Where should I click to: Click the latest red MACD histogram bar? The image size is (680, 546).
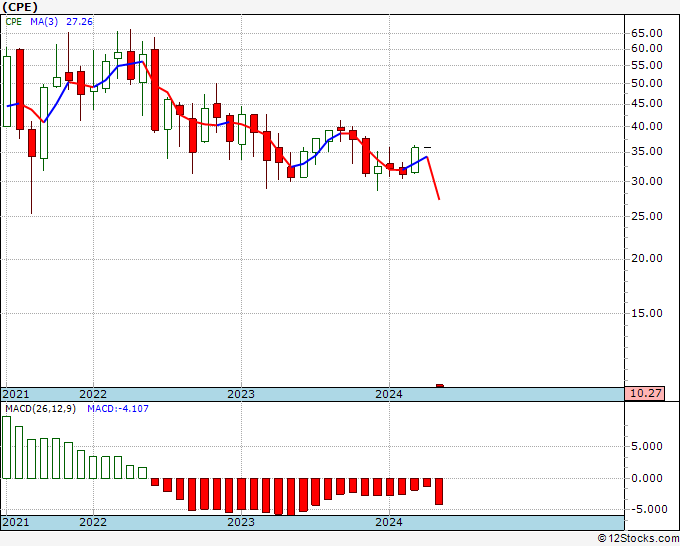pos(439,491)
